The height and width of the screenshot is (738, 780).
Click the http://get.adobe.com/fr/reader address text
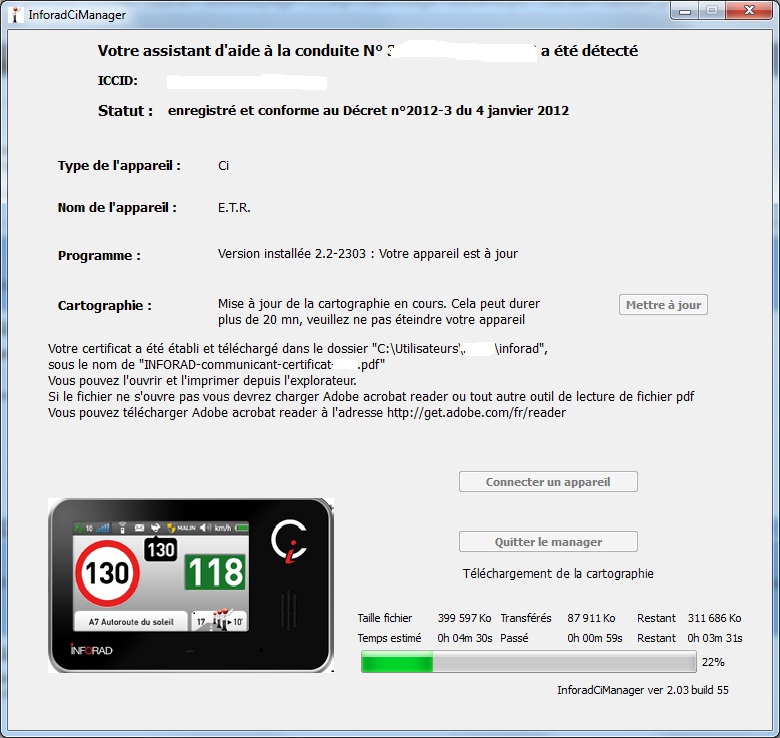click(476, 413)
